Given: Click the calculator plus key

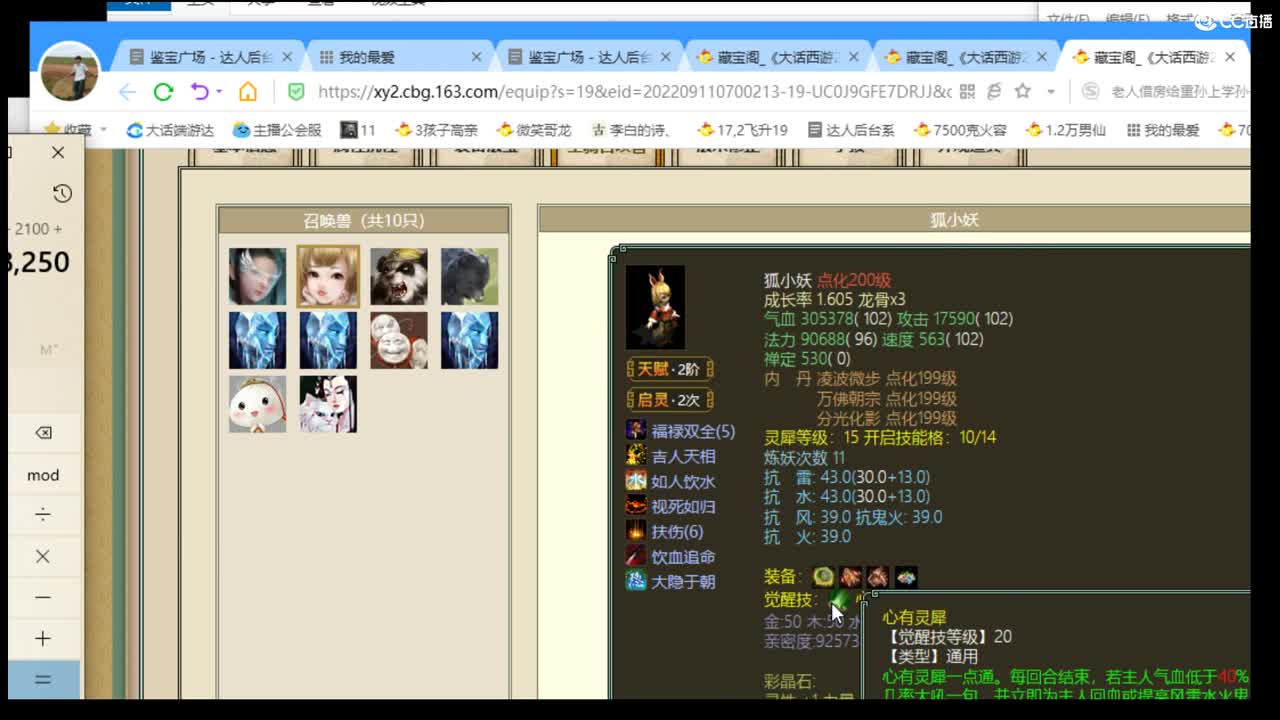Looking at the screenshot, I should click(43, 638).
